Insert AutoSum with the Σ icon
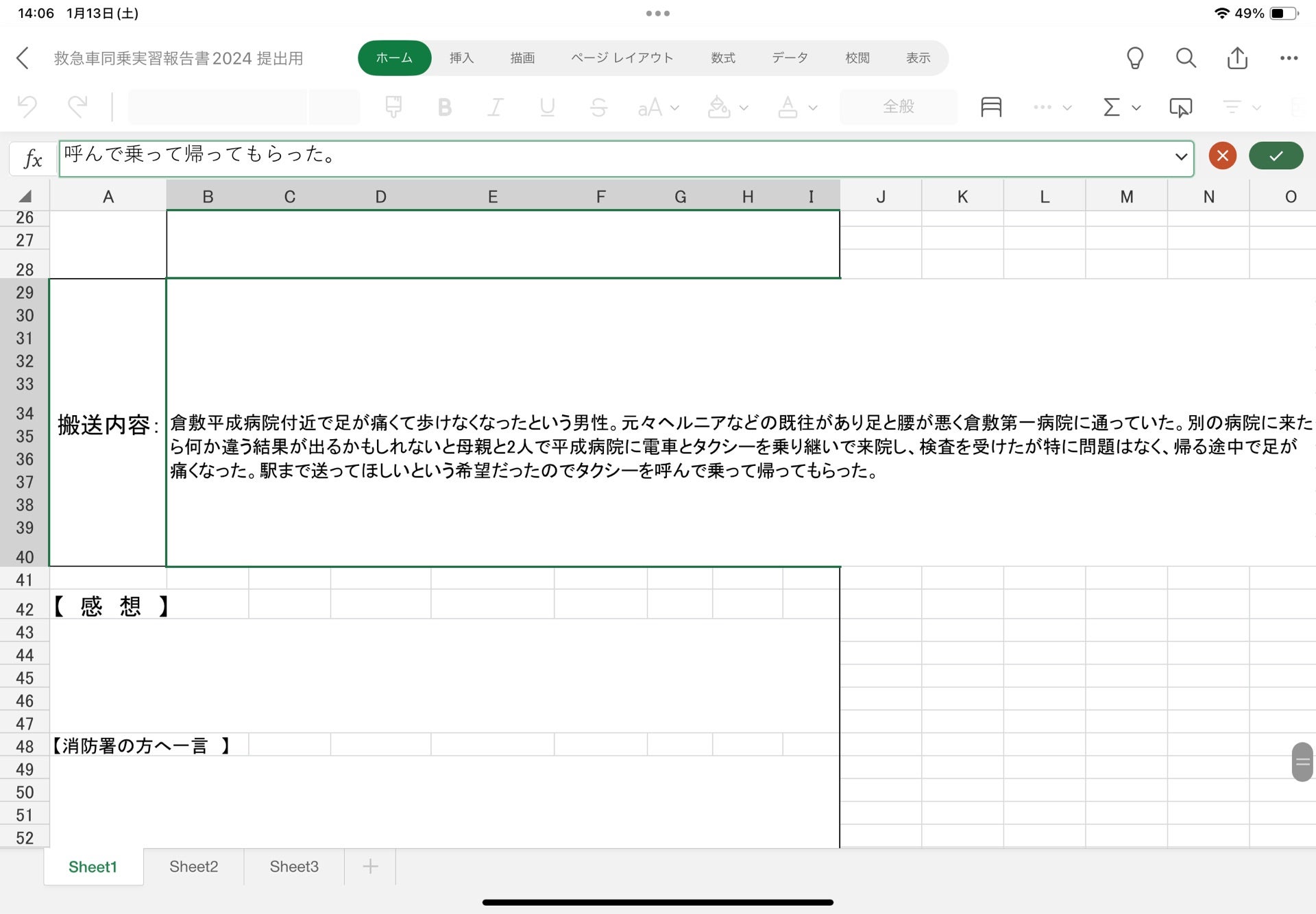 click(x=1109, y=107)
